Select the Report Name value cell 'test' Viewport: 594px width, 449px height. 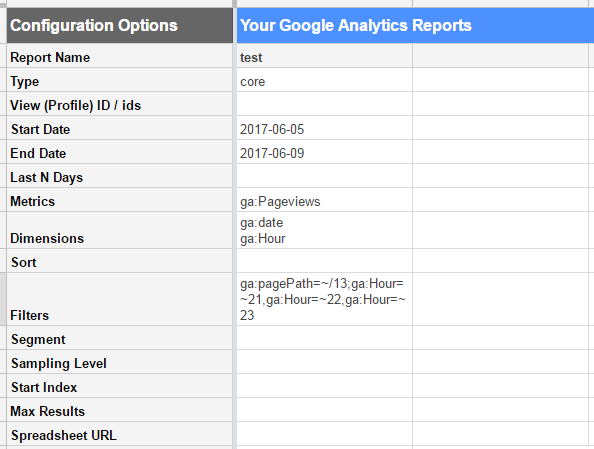tap(324, 56)
